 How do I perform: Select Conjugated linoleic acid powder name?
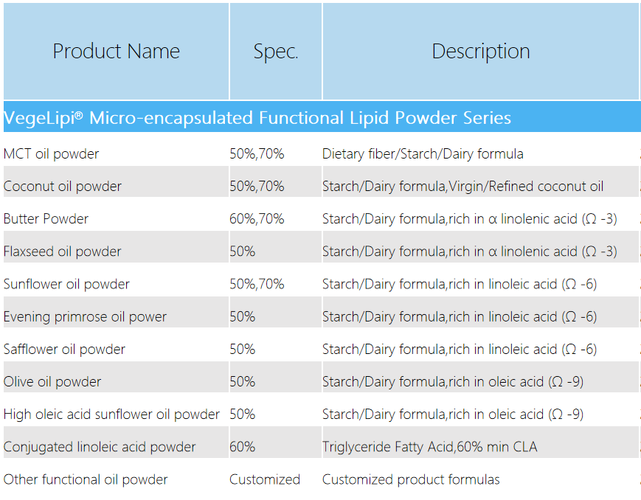tap(99, 447)
